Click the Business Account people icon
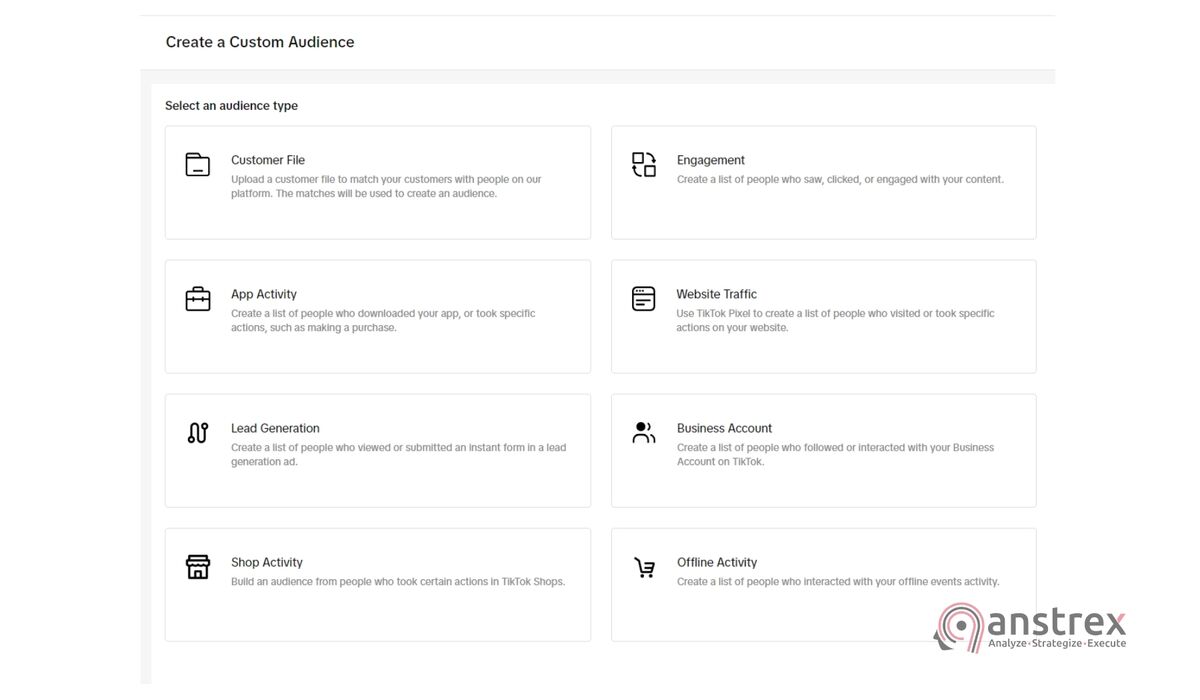The height and width of the screenshot is (700, 1200). [643, 432]
